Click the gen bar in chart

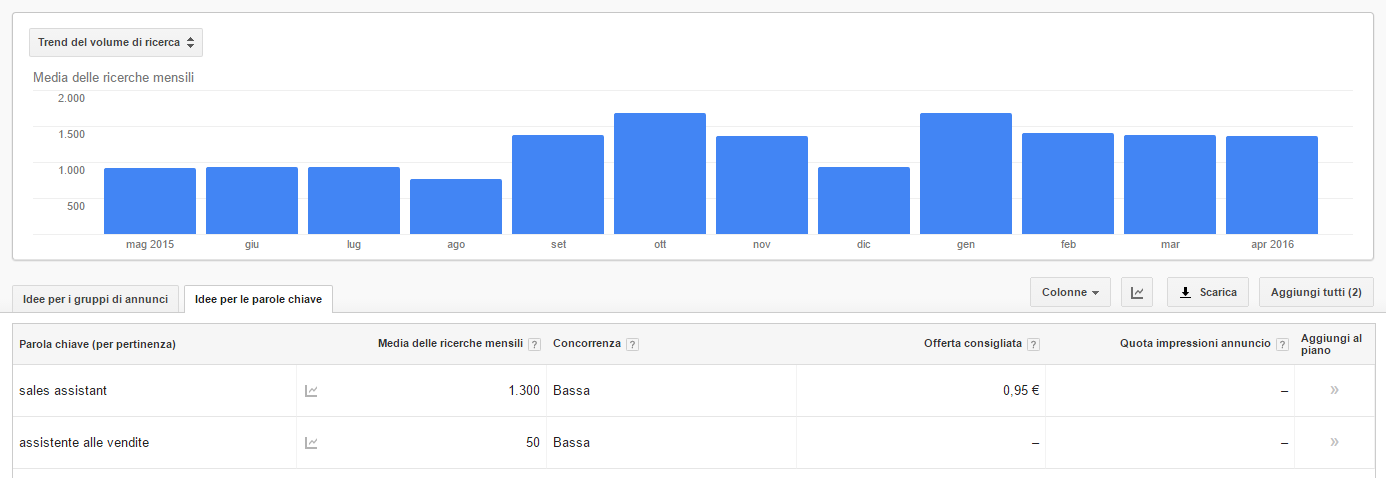tap(966, 174)
